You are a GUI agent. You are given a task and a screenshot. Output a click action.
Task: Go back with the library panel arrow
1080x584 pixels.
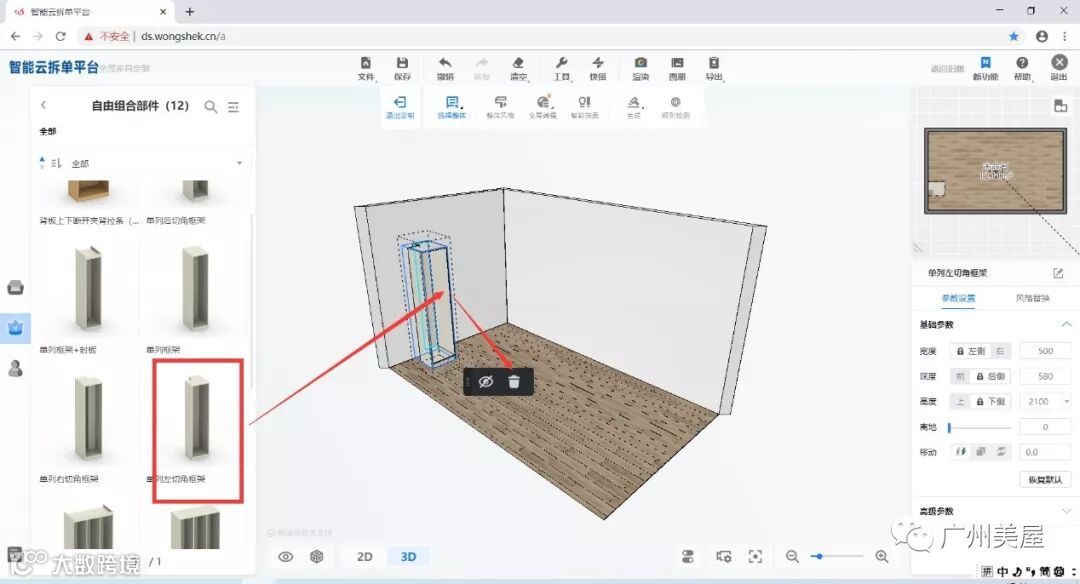[x=43, y=105]
